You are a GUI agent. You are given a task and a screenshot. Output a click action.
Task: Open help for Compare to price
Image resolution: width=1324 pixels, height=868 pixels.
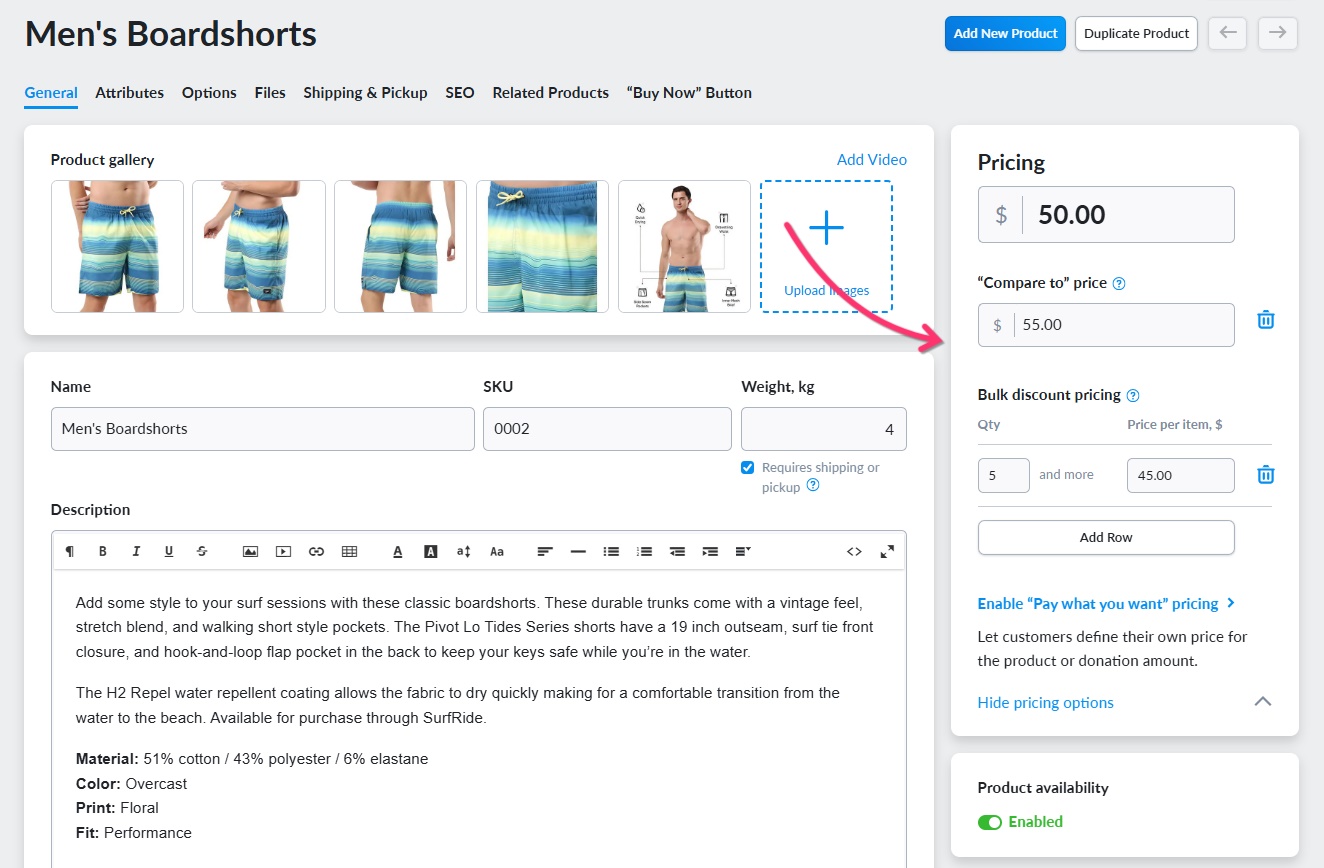coord(1119,283)
